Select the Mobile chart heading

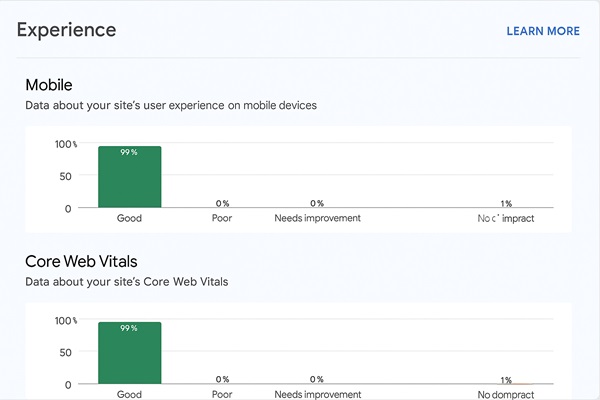(49, 85)
